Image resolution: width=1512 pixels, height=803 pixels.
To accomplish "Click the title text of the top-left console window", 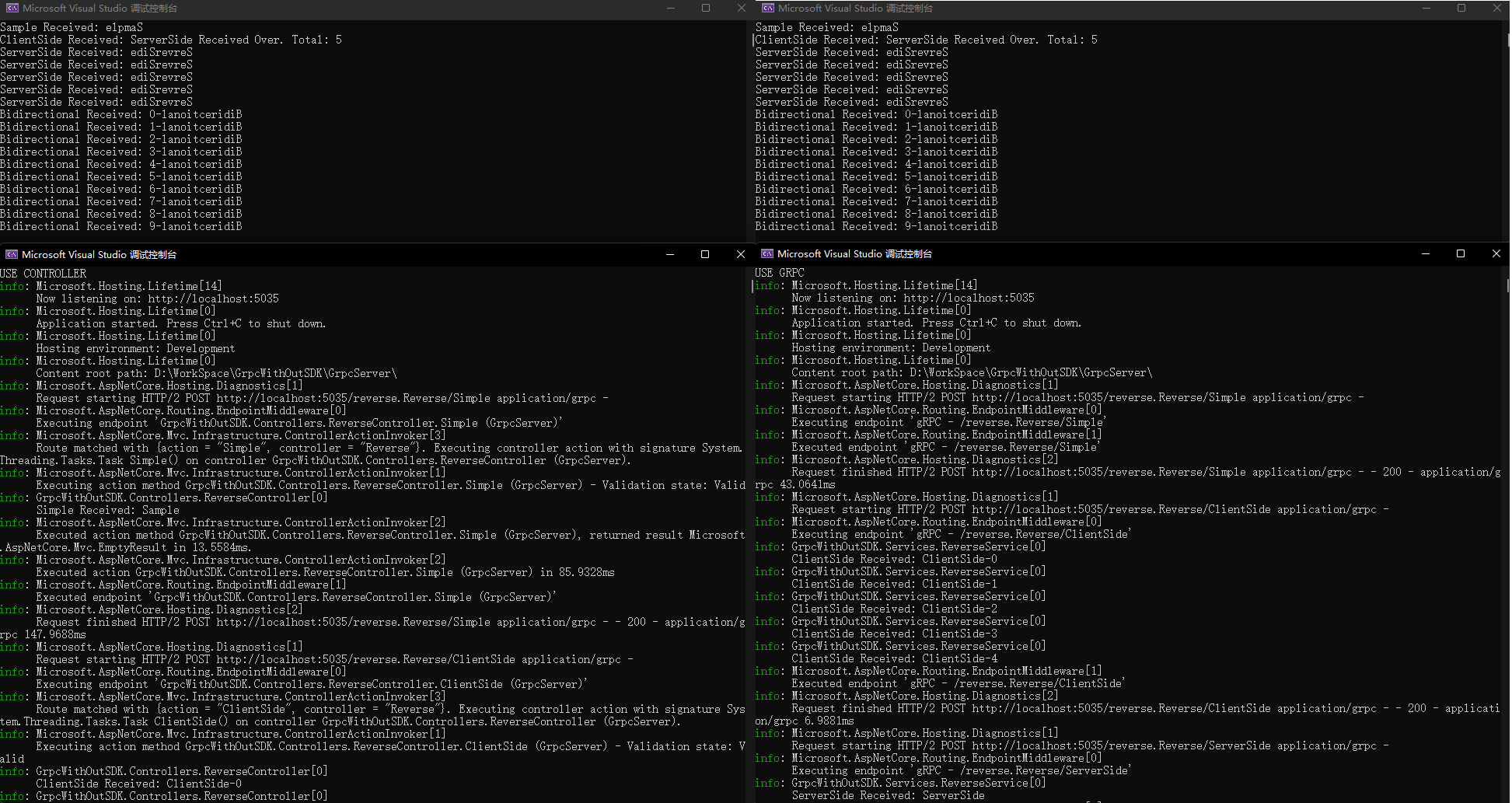I will point(100,8).
